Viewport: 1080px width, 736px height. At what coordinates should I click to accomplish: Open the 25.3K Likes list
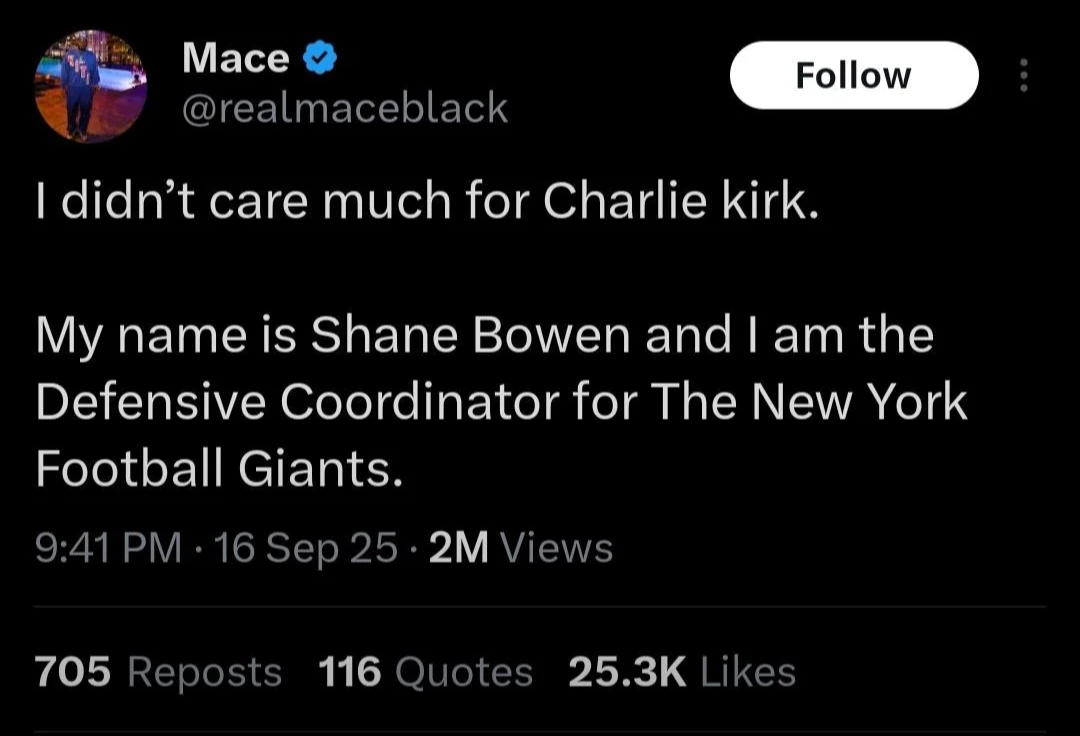tap(682, 672)
